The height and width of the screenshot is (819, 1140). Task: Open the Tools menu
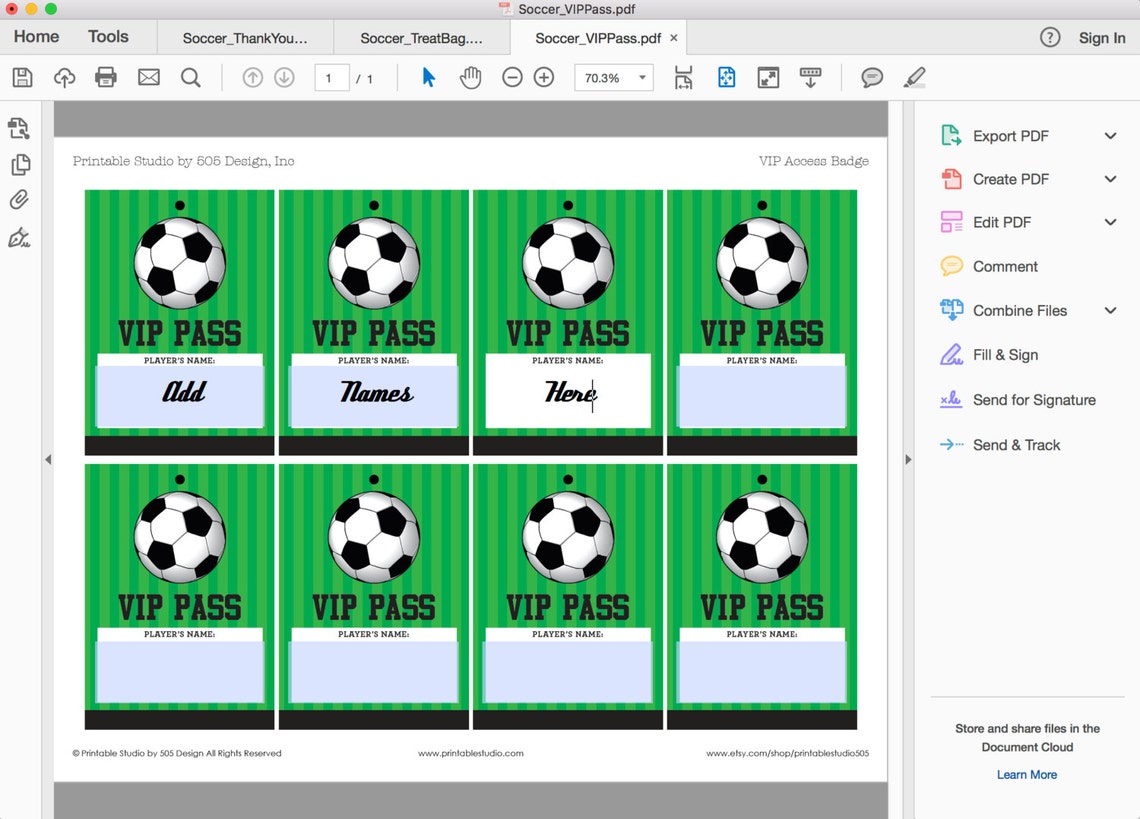pyautogui.click(x=108, y=36)
